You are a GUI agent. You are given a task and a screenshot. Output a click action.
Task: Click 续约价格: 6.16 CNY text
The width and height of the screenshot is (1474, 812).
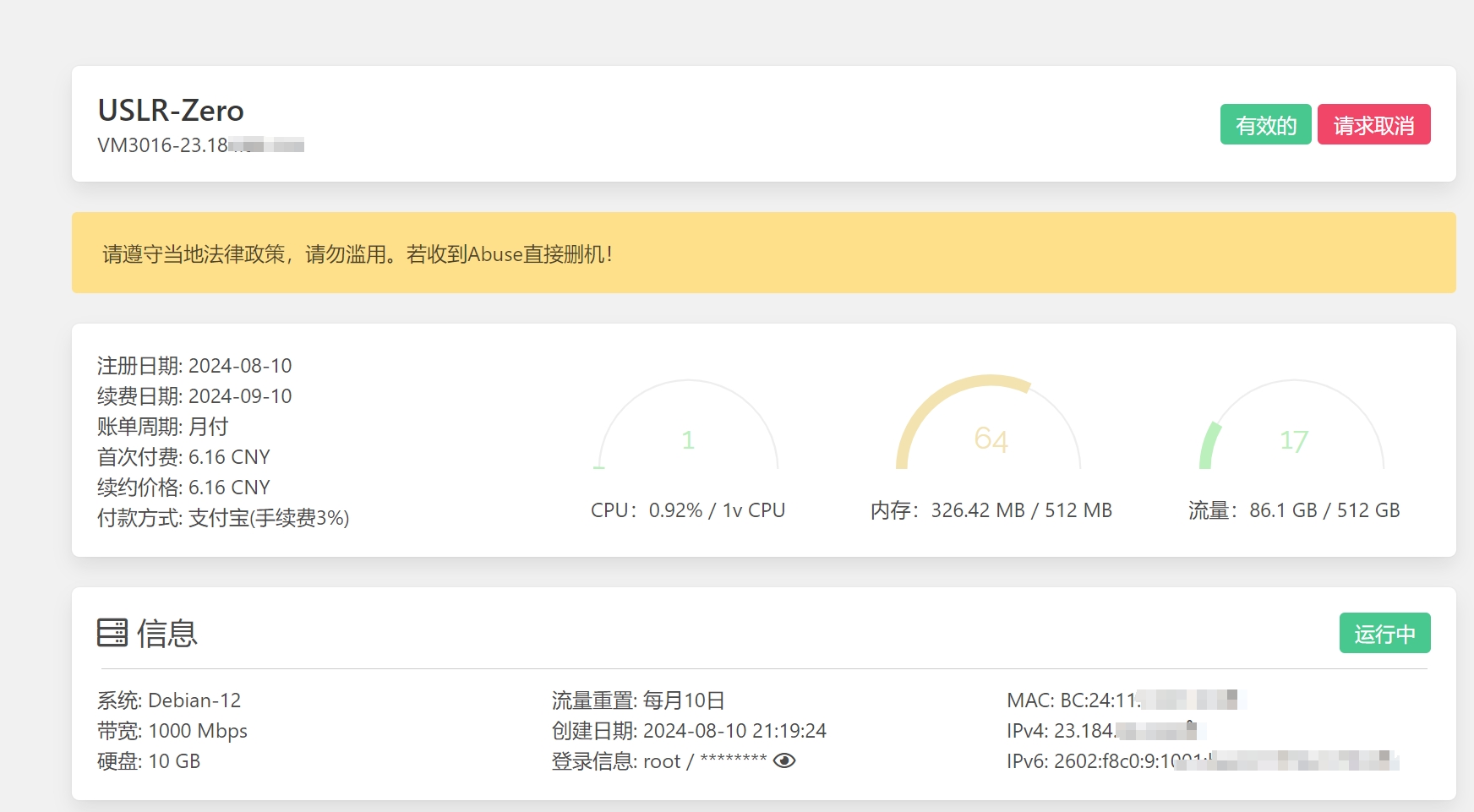(x=183, y=488)
